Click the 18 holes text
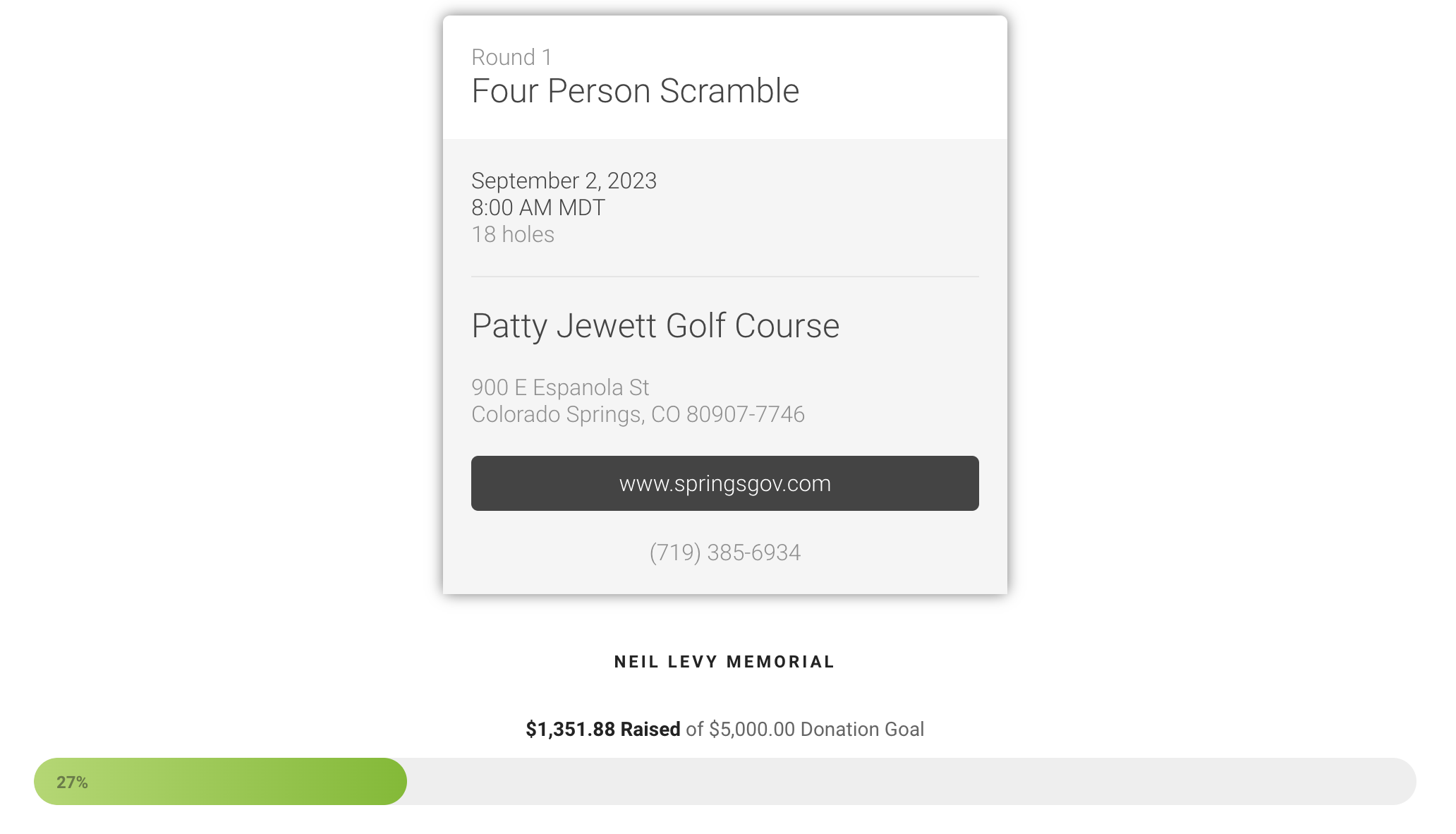The width and height of the screenshot is (1456, 834). [x=513, y=234]
